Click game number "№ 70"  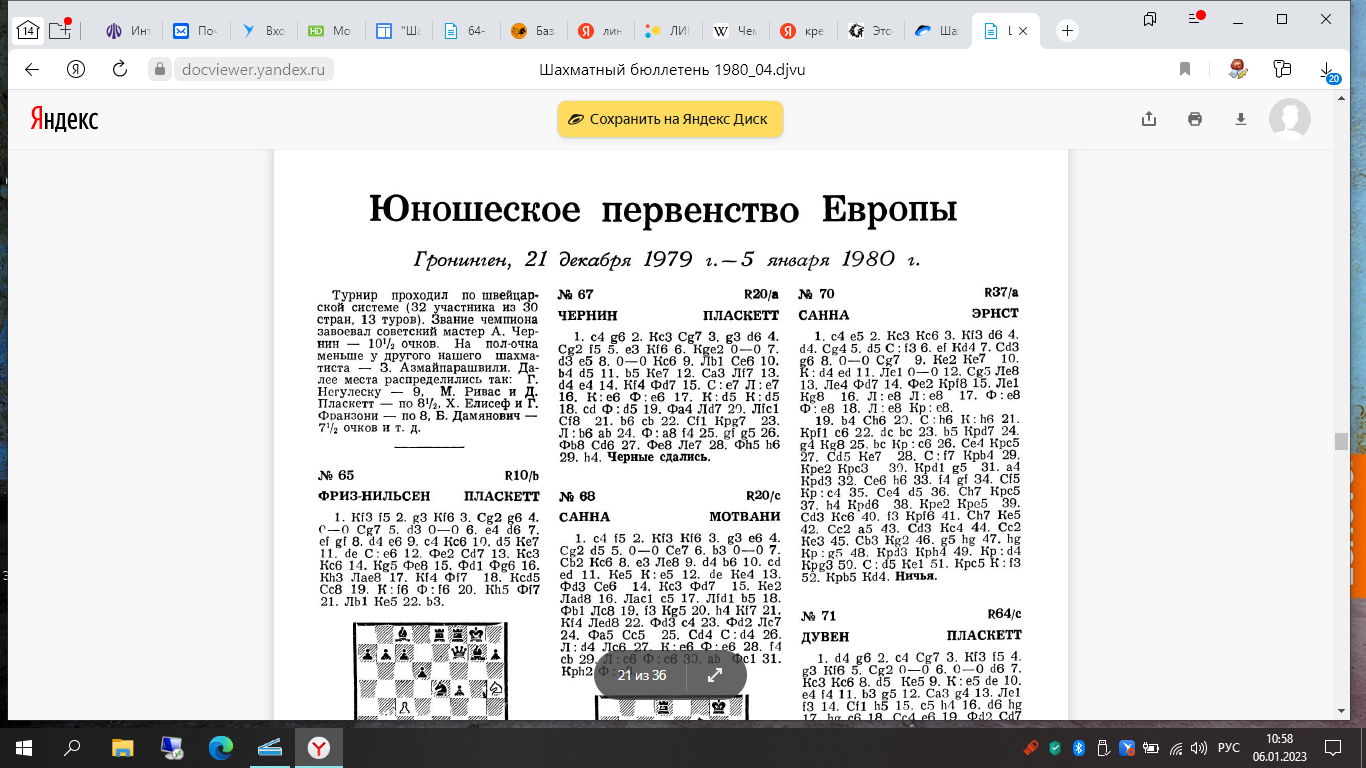(818, 294)
